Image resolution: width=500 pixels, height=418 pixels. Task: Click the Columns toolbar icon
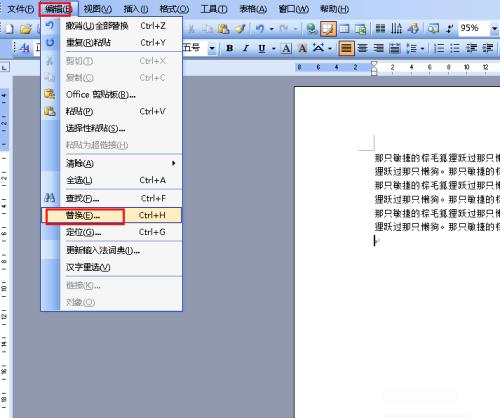point(380,29)
